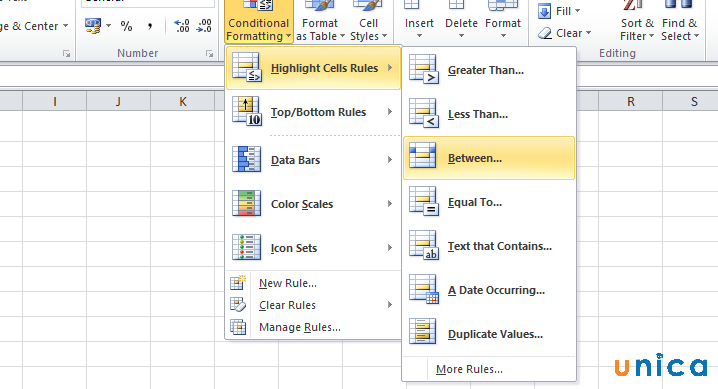Select Greater Than... rule
This screenshot has height=389, width=718.
(x=489, y=70)
